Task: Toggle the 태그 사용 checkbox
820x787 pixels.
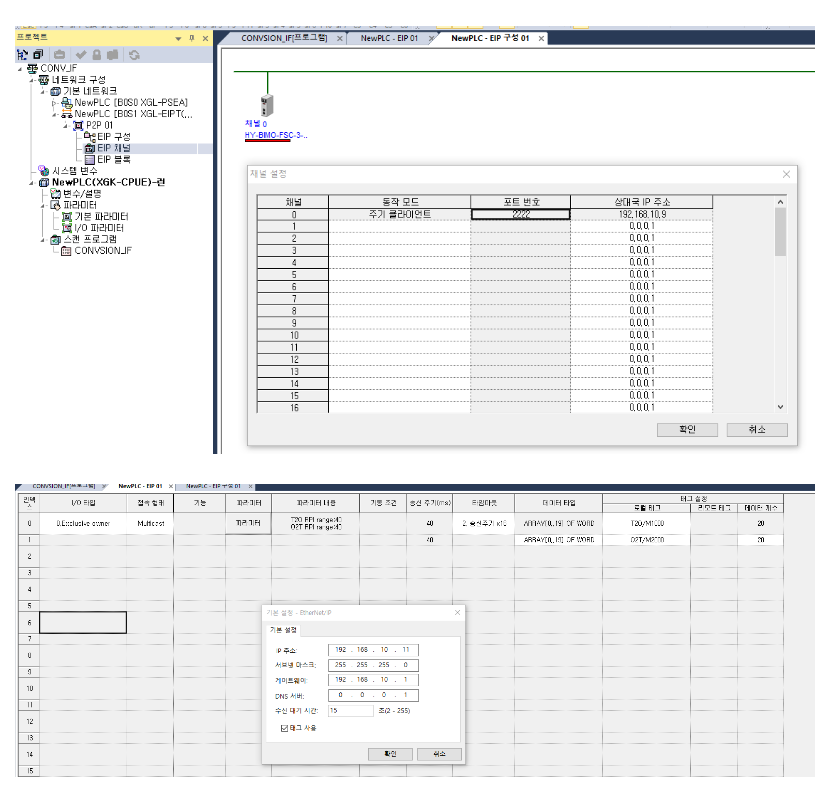Action: click(285, 727)
